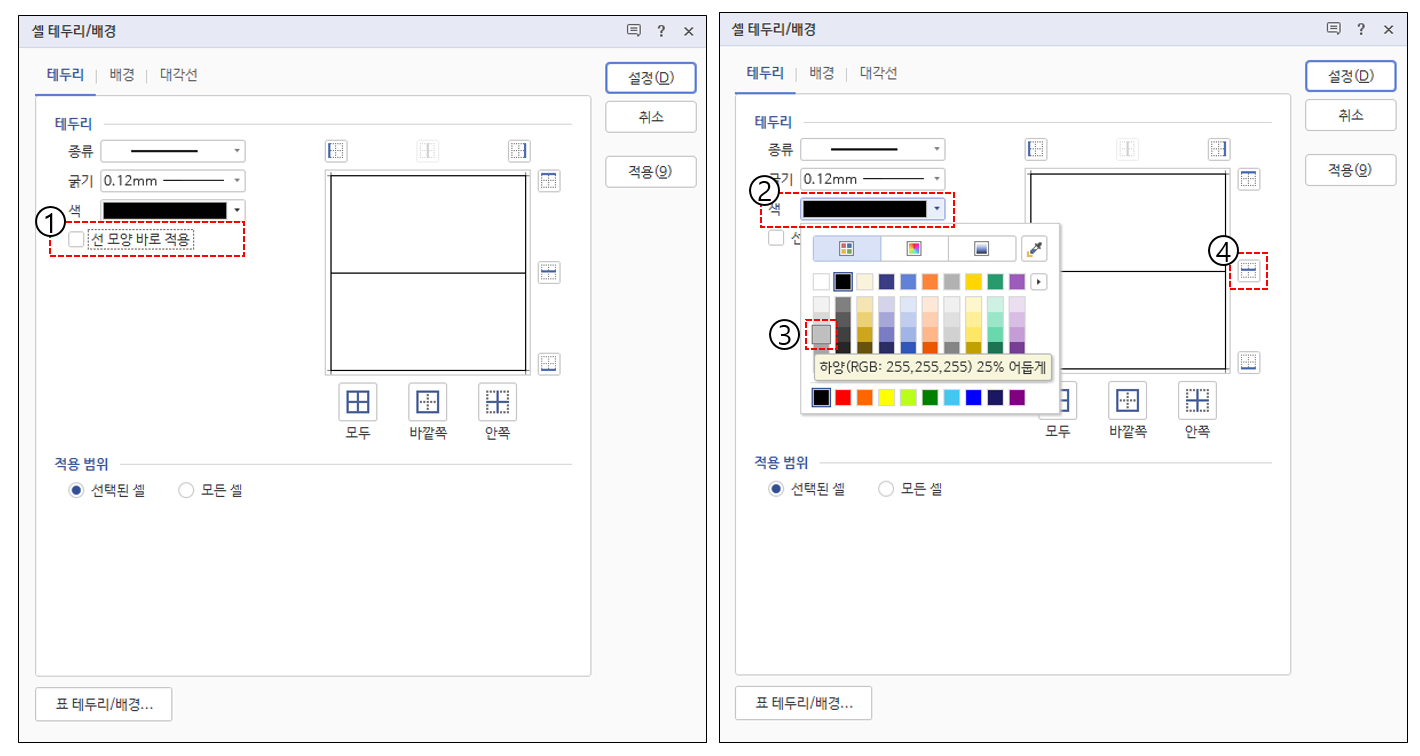Image resolution: width=1420 pixels, height=756 pixels.
Task: Click 색 color dropdown arrow in right dialog
Action: click(936, 209)
